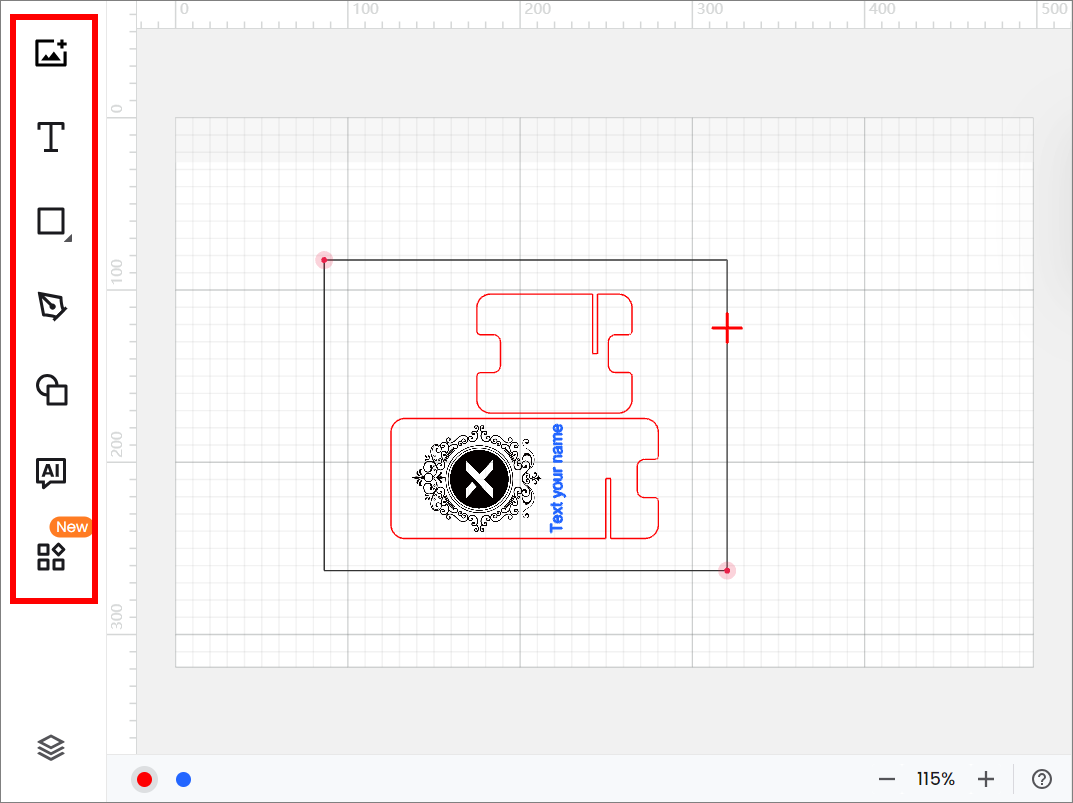Image resolution: width=1073 pixels, height=803 pixels.
Task: Open the combine shapes tool
Action: click(51, 390)
